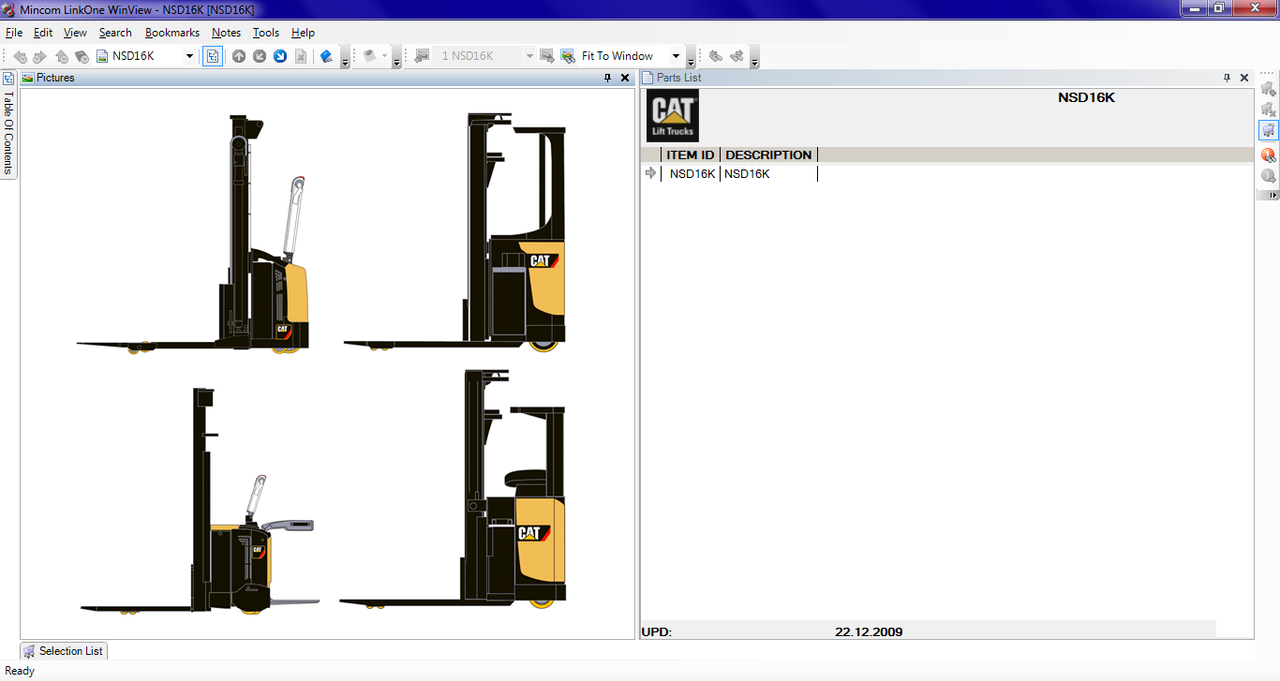The width and height of the screenshot is (1280, 681).
Task: Click the Back navigation arrow icon
Action: (20, 56)
